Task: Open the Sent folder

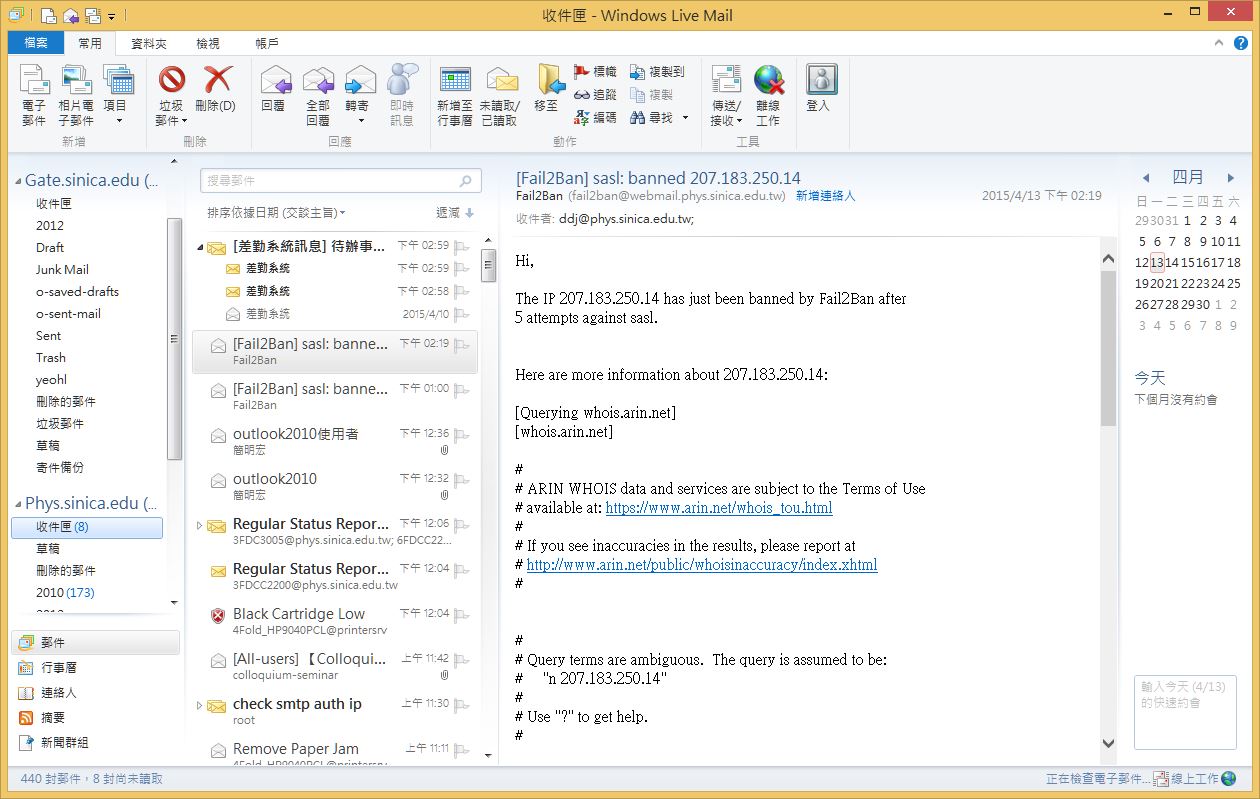Action: point(48,335)
